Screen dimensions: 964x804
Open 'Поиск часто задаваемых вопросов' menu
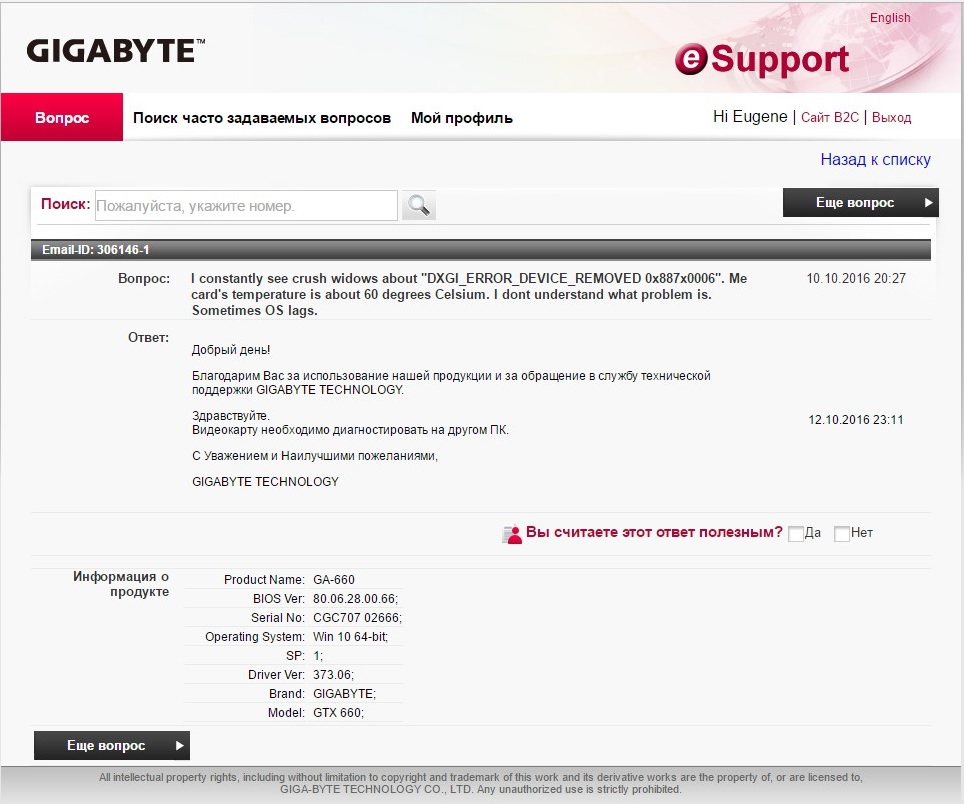pyautogui.click(x=262, y=118)
